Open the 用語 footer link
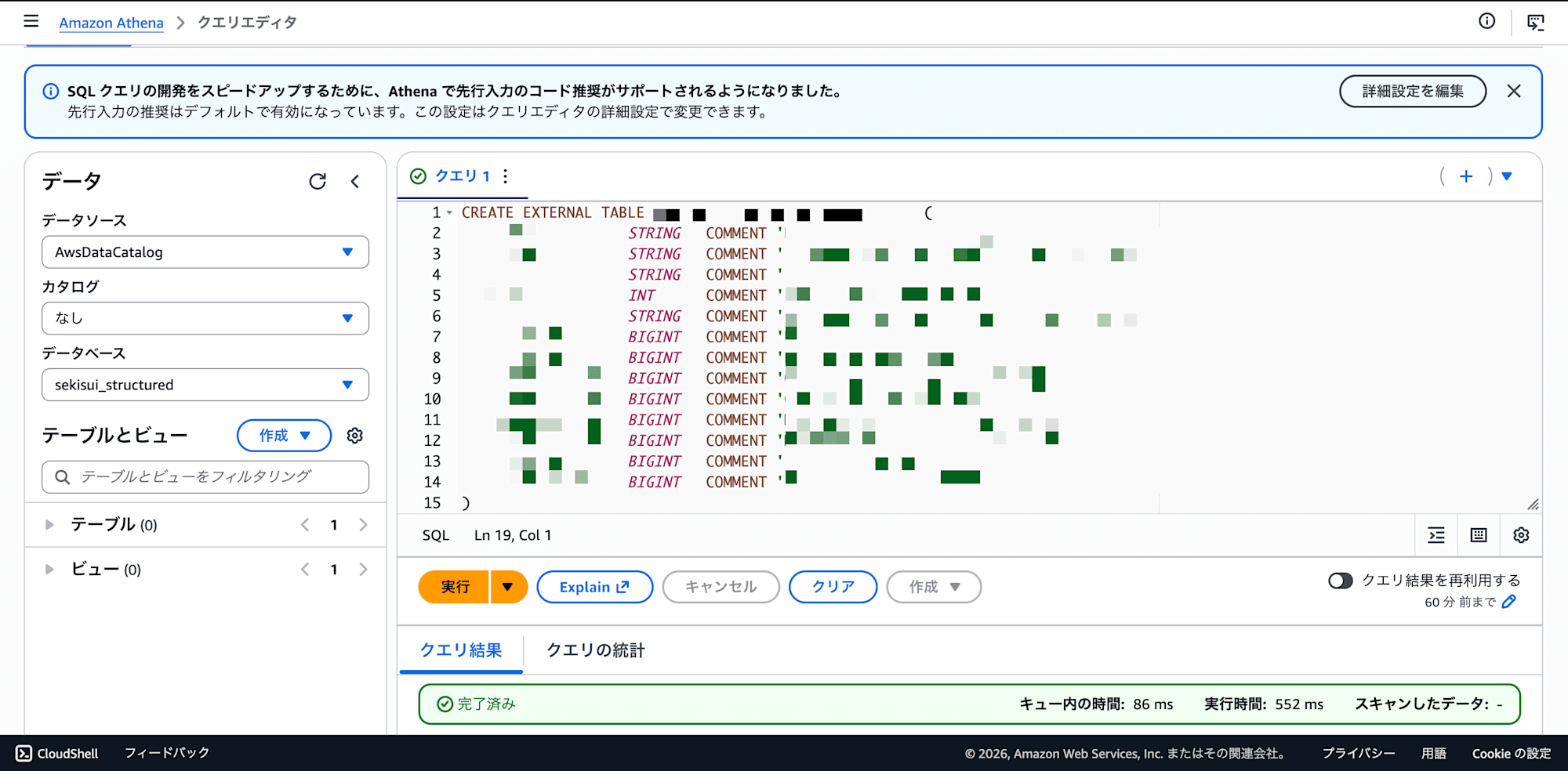The image size is (1568, 771). tap(1434, 753)
